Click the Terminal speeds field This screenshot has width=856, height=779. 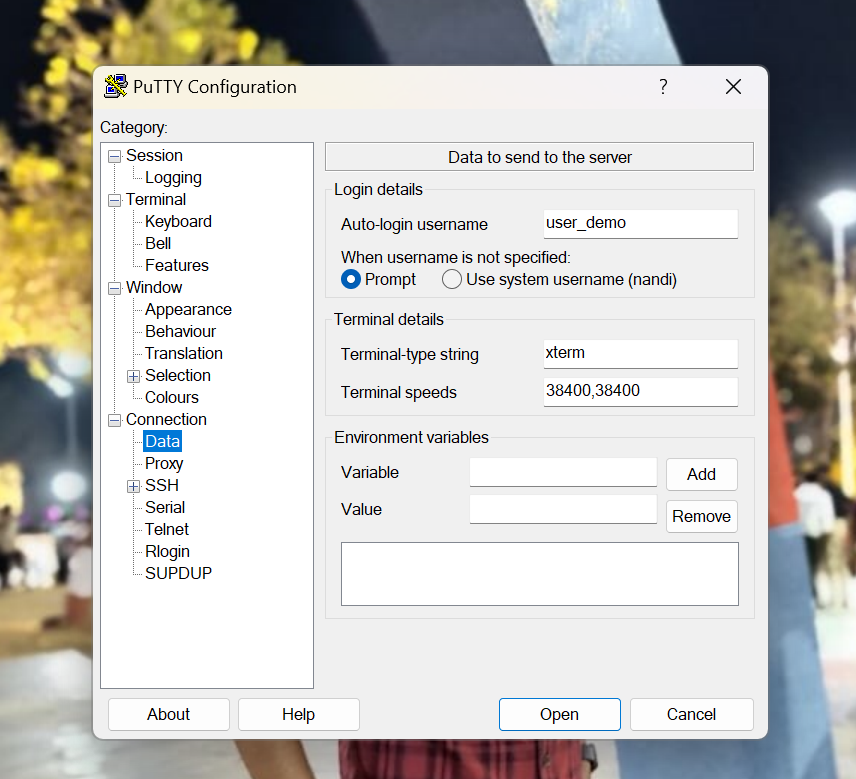(x=640, y=391)
